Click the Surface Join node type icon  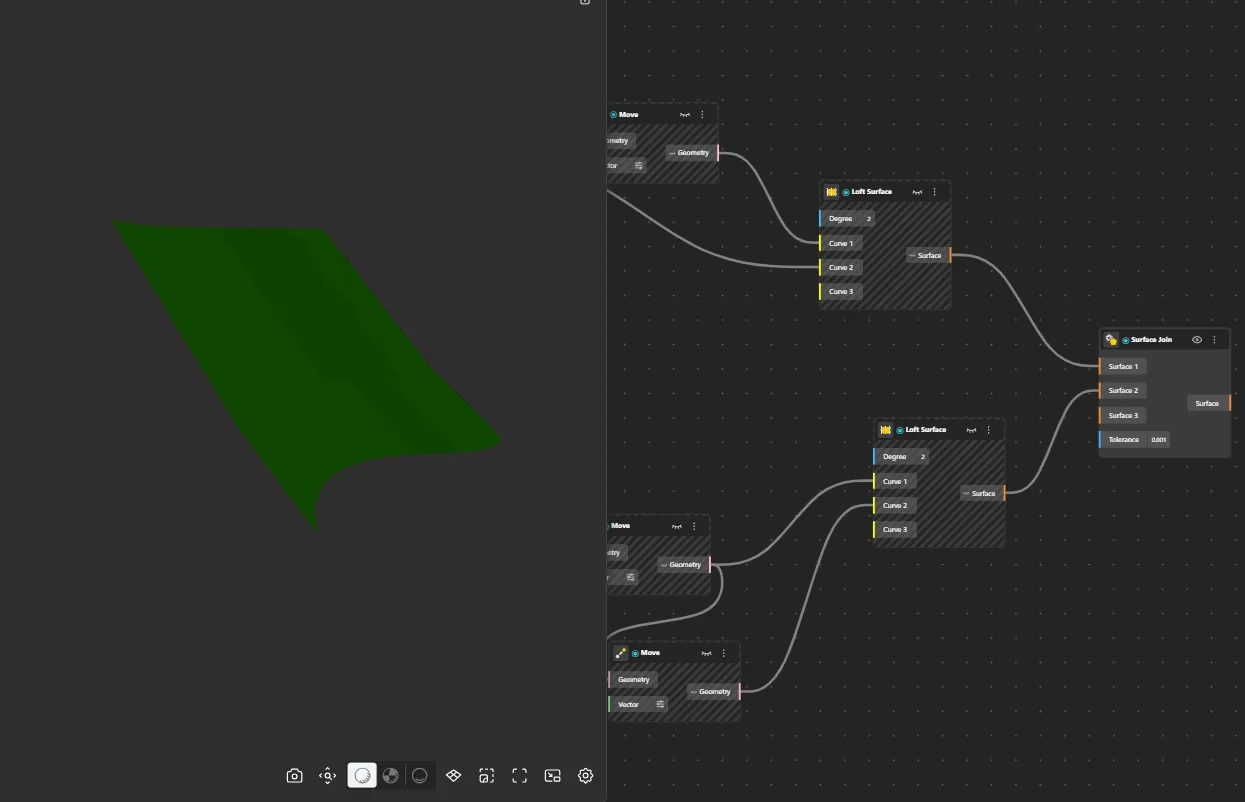pos(1111,340)
